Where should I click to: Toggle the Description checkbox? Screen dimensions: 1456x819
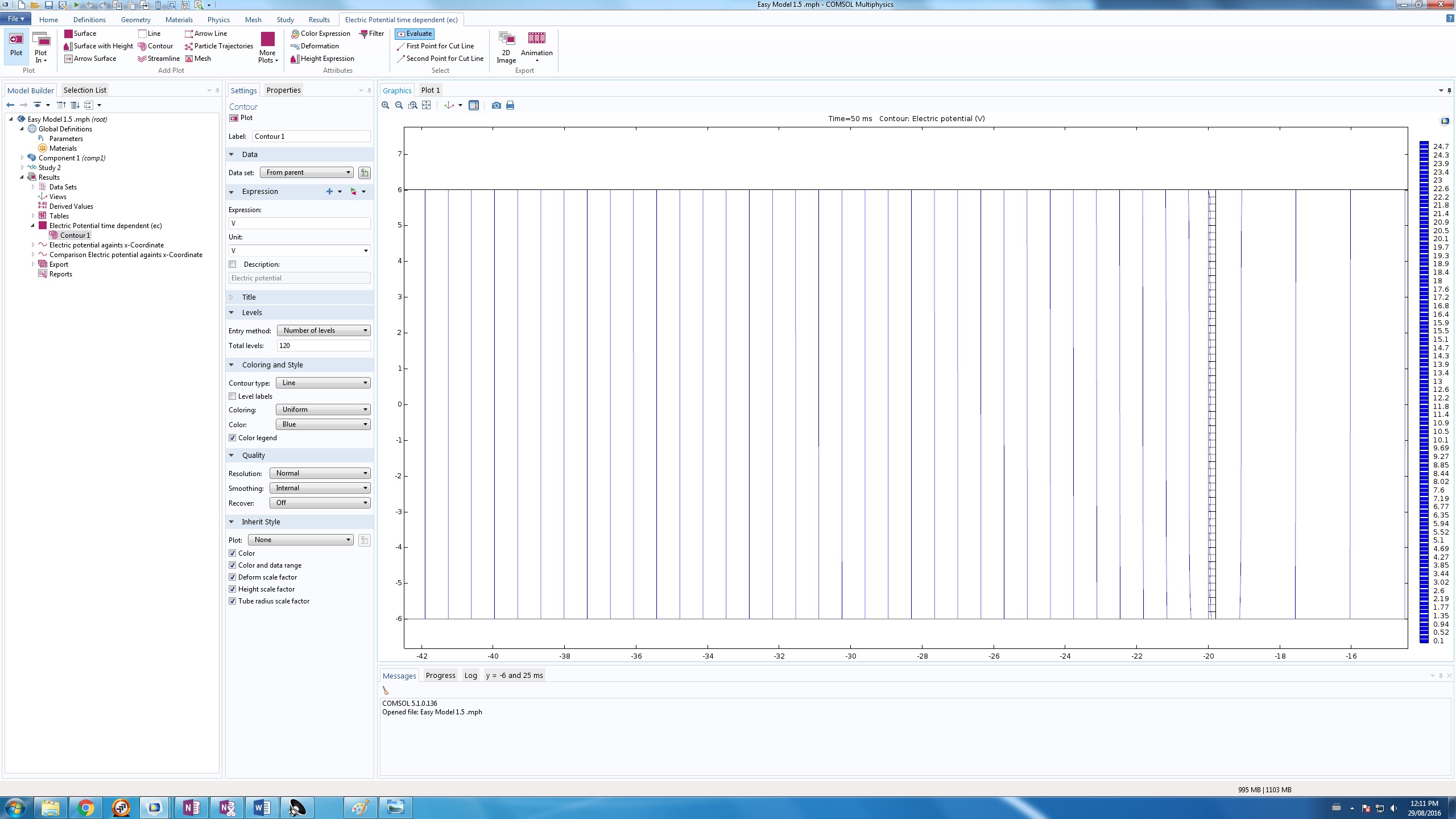(233, 264)
